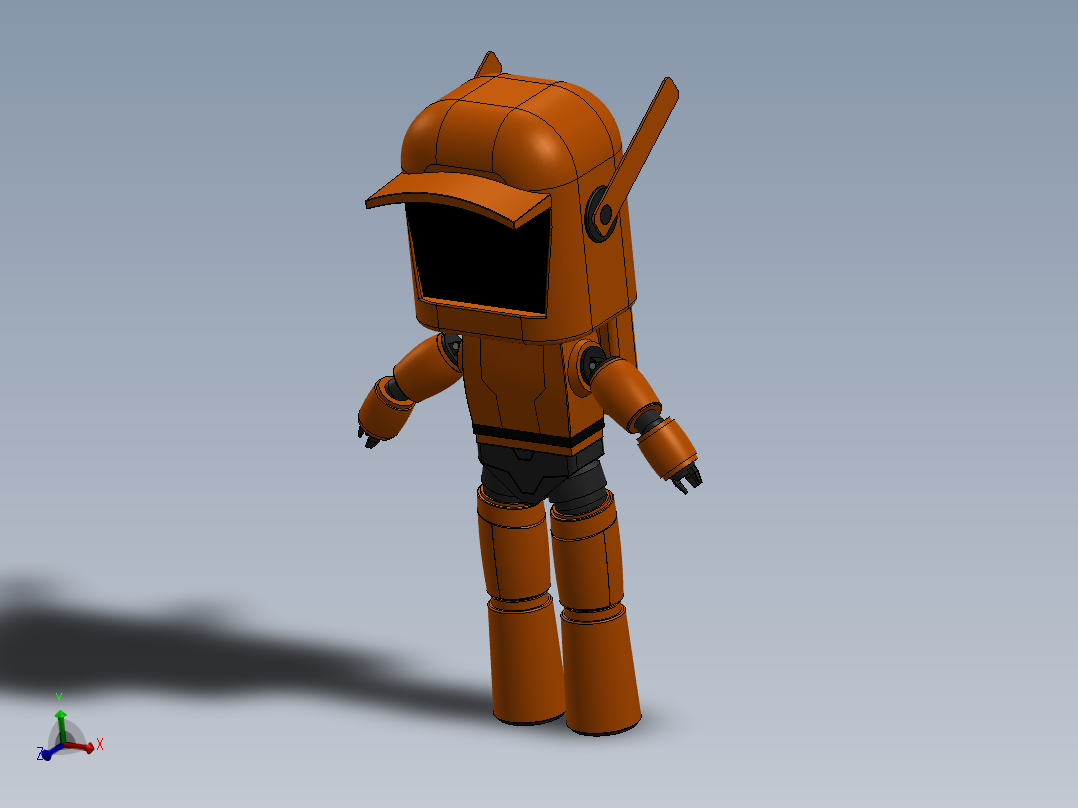Select the upper arm on the antenna side

click(x=624, y=393)
